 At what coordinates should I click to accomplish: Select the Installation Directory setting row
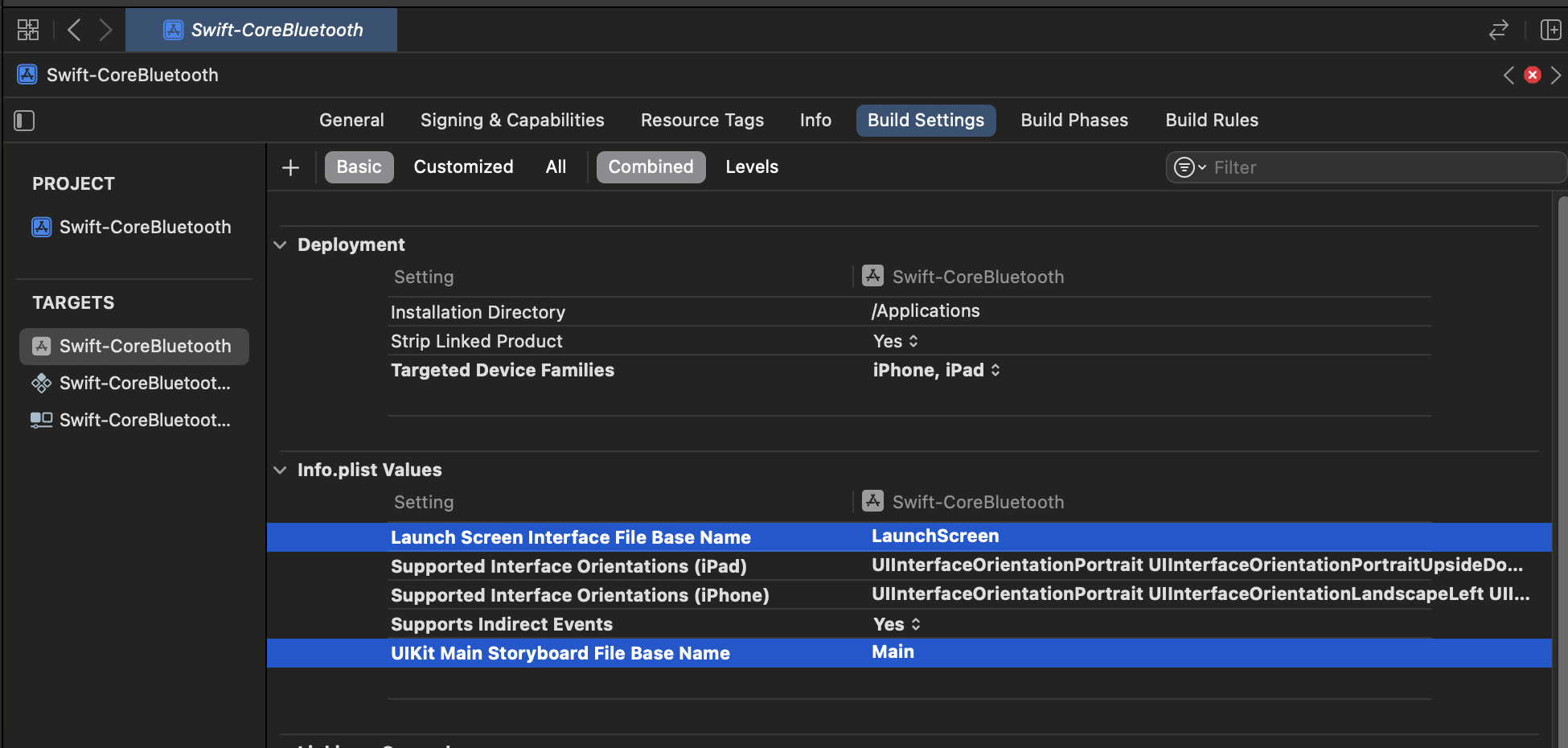(x=909, y=311)
